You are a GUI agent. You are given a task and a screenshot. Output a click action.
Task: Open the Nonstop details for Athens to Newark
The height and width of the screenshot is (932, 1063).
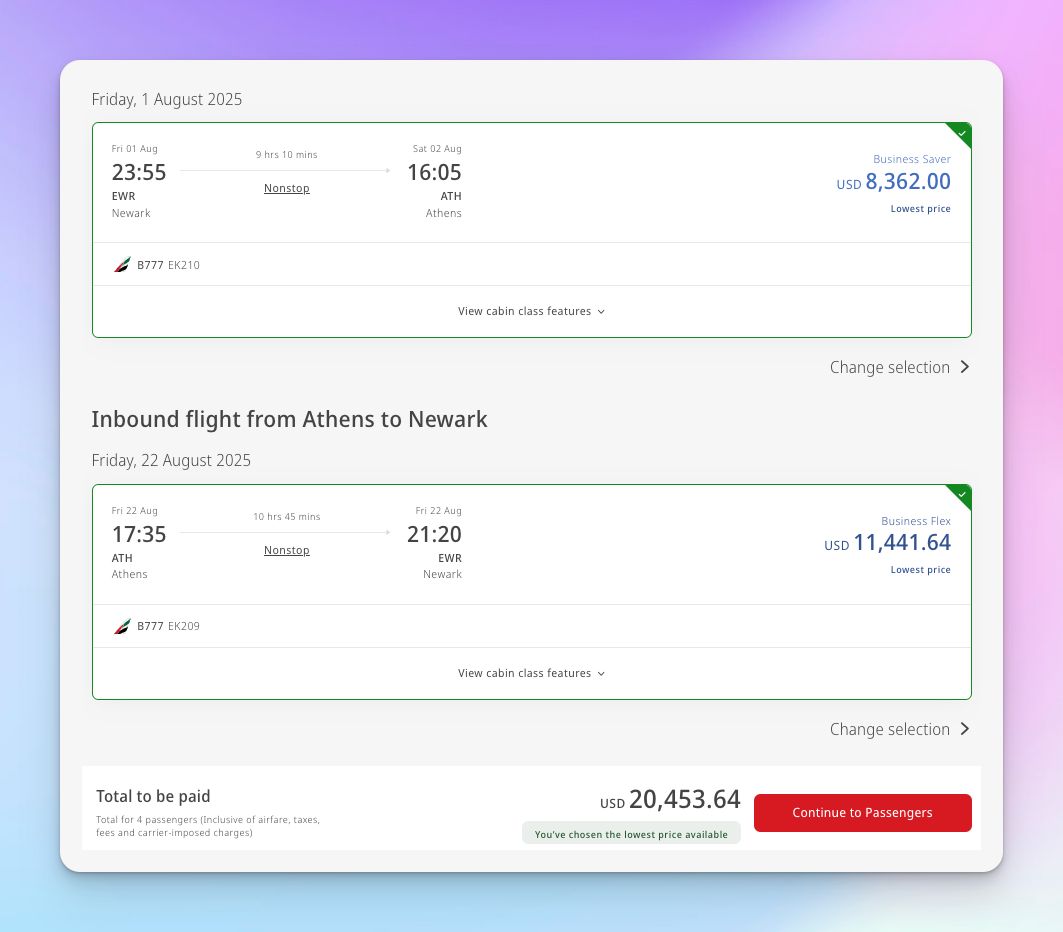tap(287, 550)
